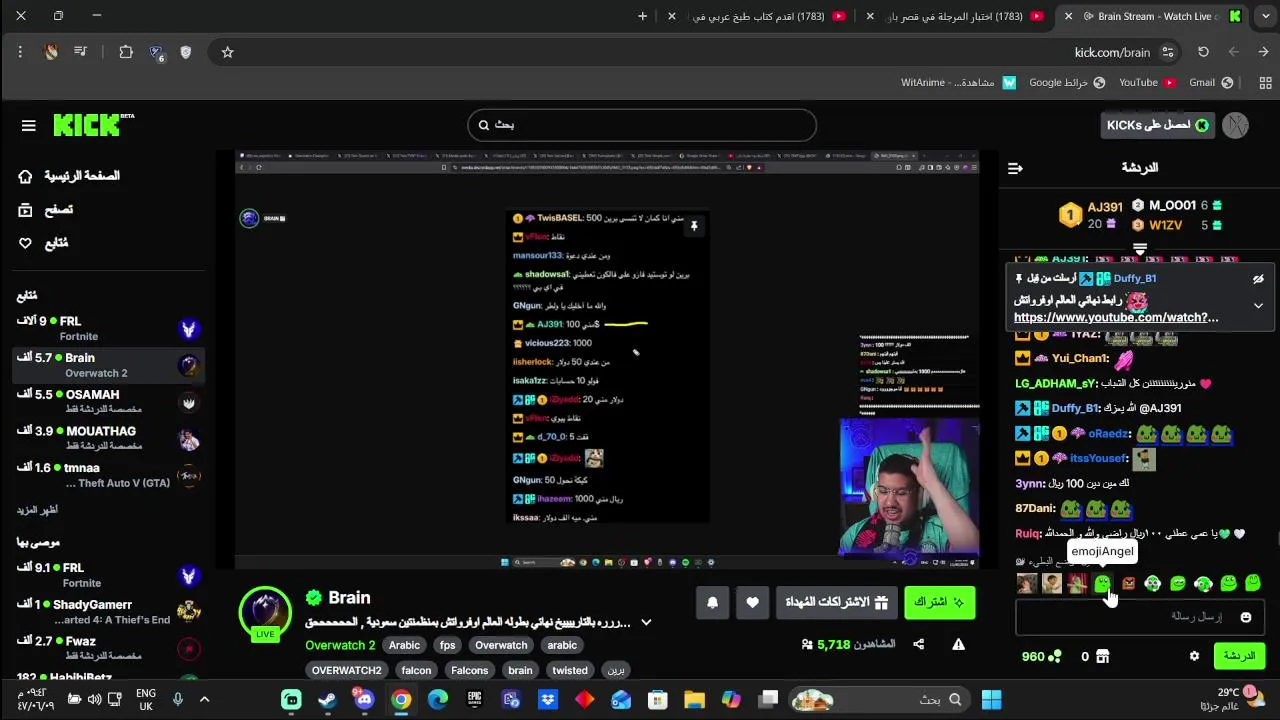Bookmark this page with star icon

point(227,52)
